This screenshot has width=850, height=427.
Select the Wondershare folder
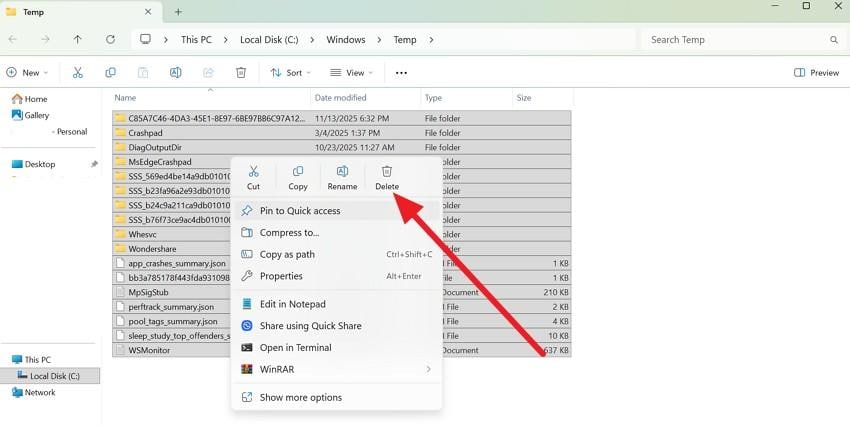tap(172, 249)
